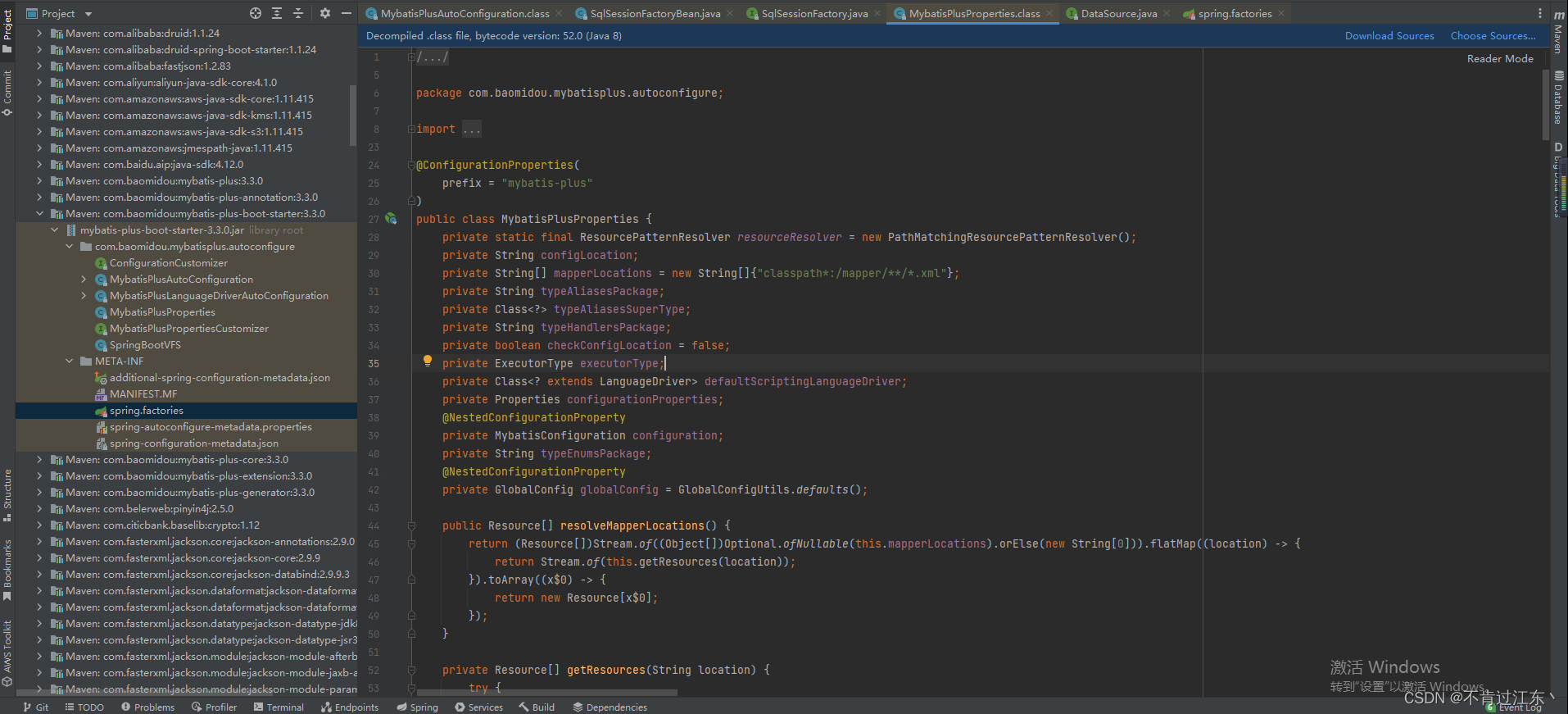This screenshot has height=714, width=1568.
Task: Open the AWS Toolkit tool window
Action: click(7, 653)
